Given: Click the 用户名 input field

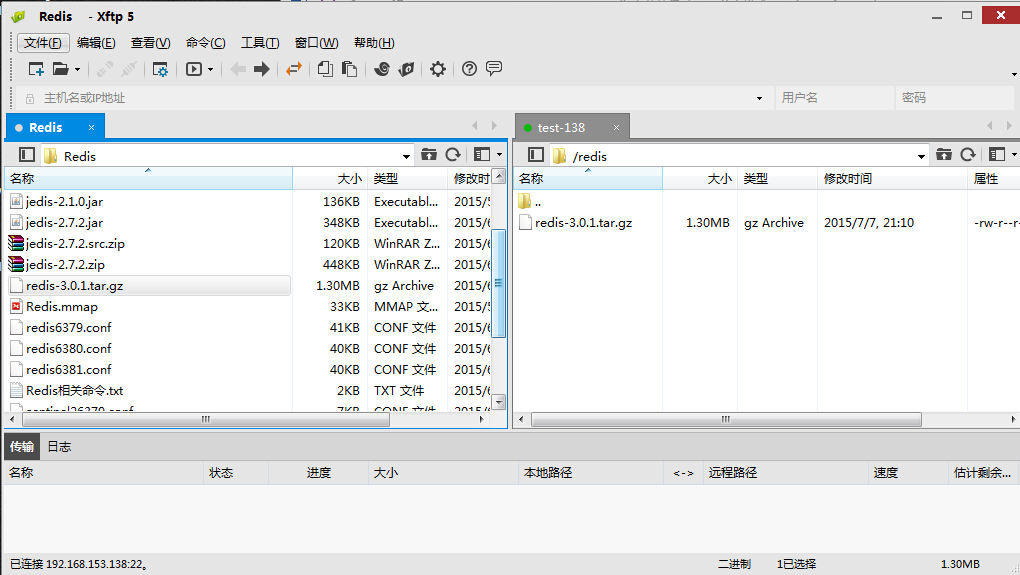Looking at the screenshot, I should coord(835,98).
